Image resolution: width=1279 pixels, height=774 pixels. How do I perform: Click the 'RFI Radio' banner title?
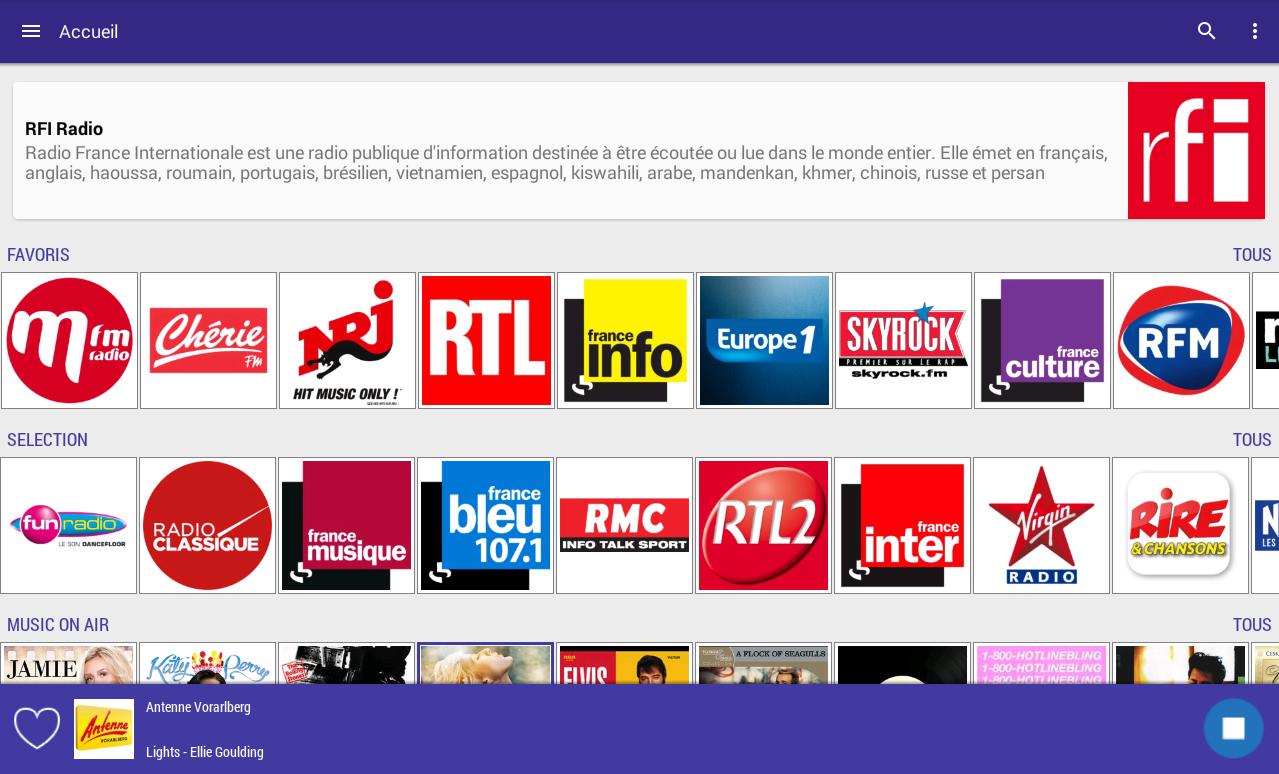pyautogui.click(x=64, y=129)
